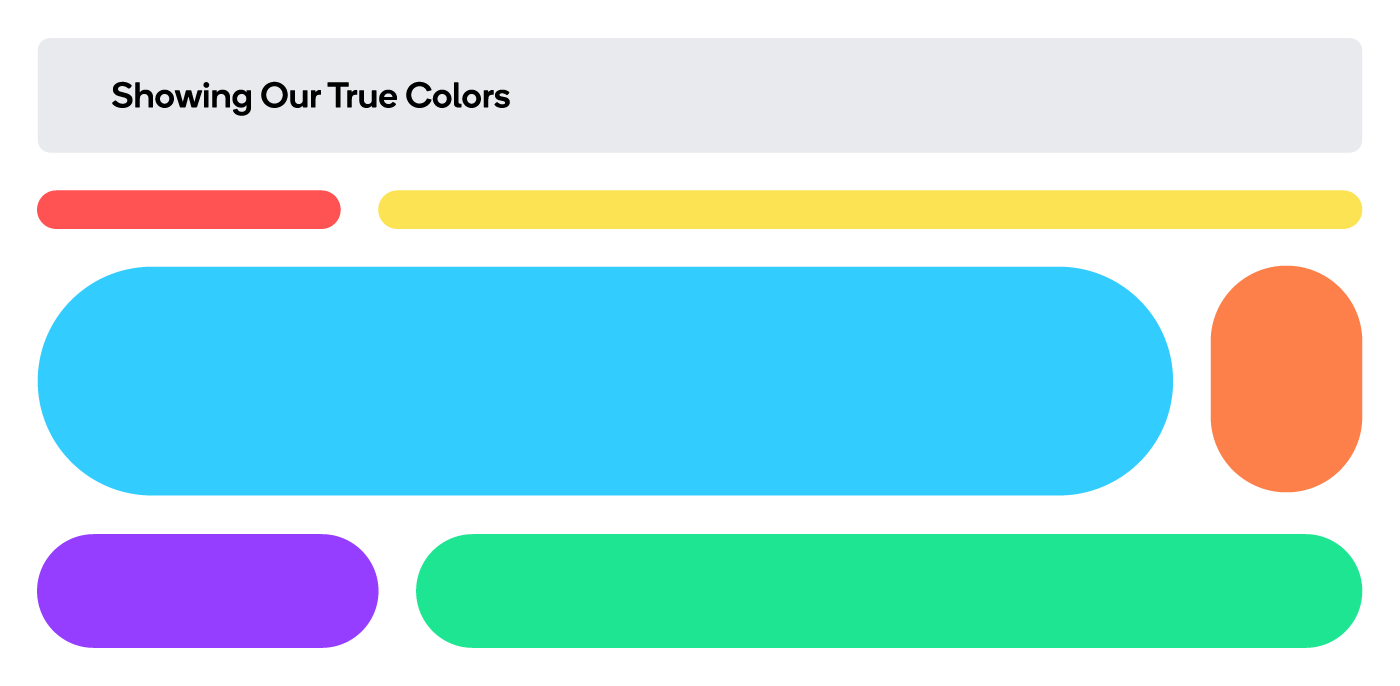The width and height of the screenshot is (1400, 686).
Task: Click the word "True" in the heading
Action: (x=364, y=96)
